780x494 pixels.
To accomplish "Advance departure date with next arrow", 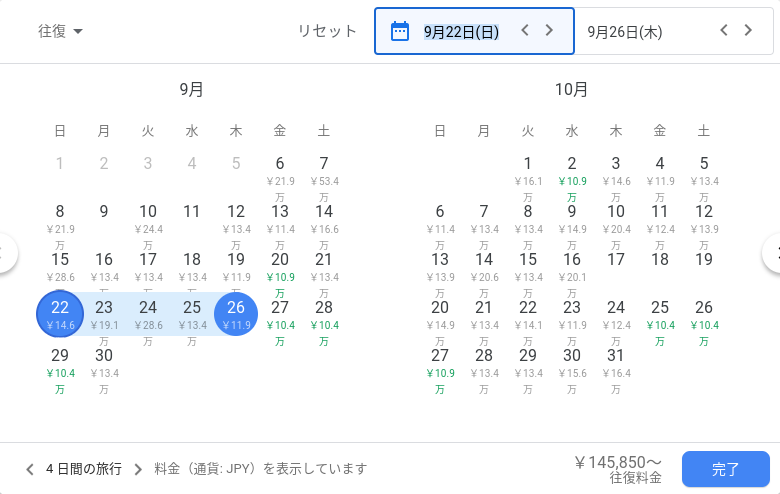I will 549,31.
